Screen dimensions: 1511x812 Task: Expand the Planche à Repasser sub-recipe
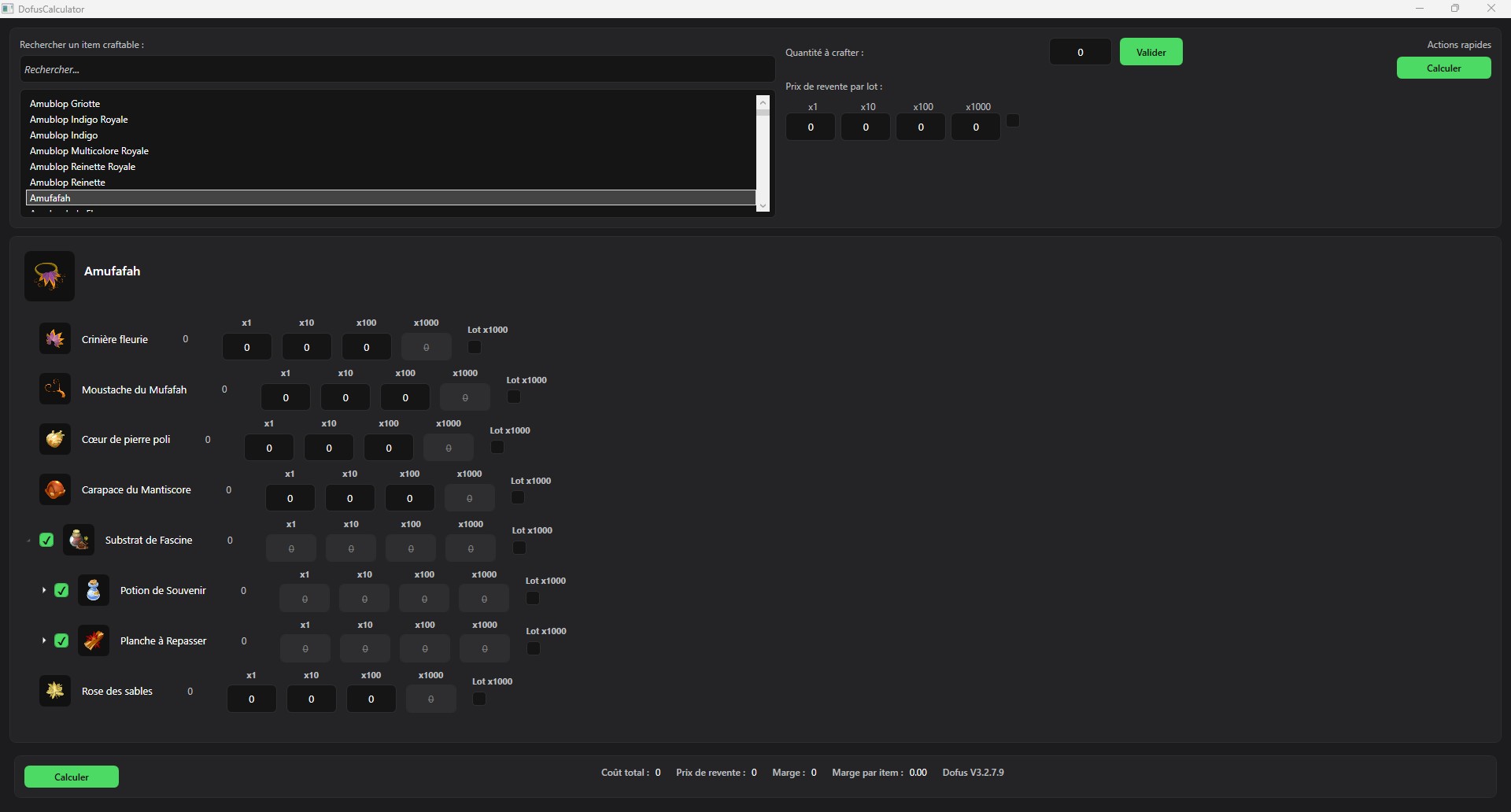click(x=43, y=640)
